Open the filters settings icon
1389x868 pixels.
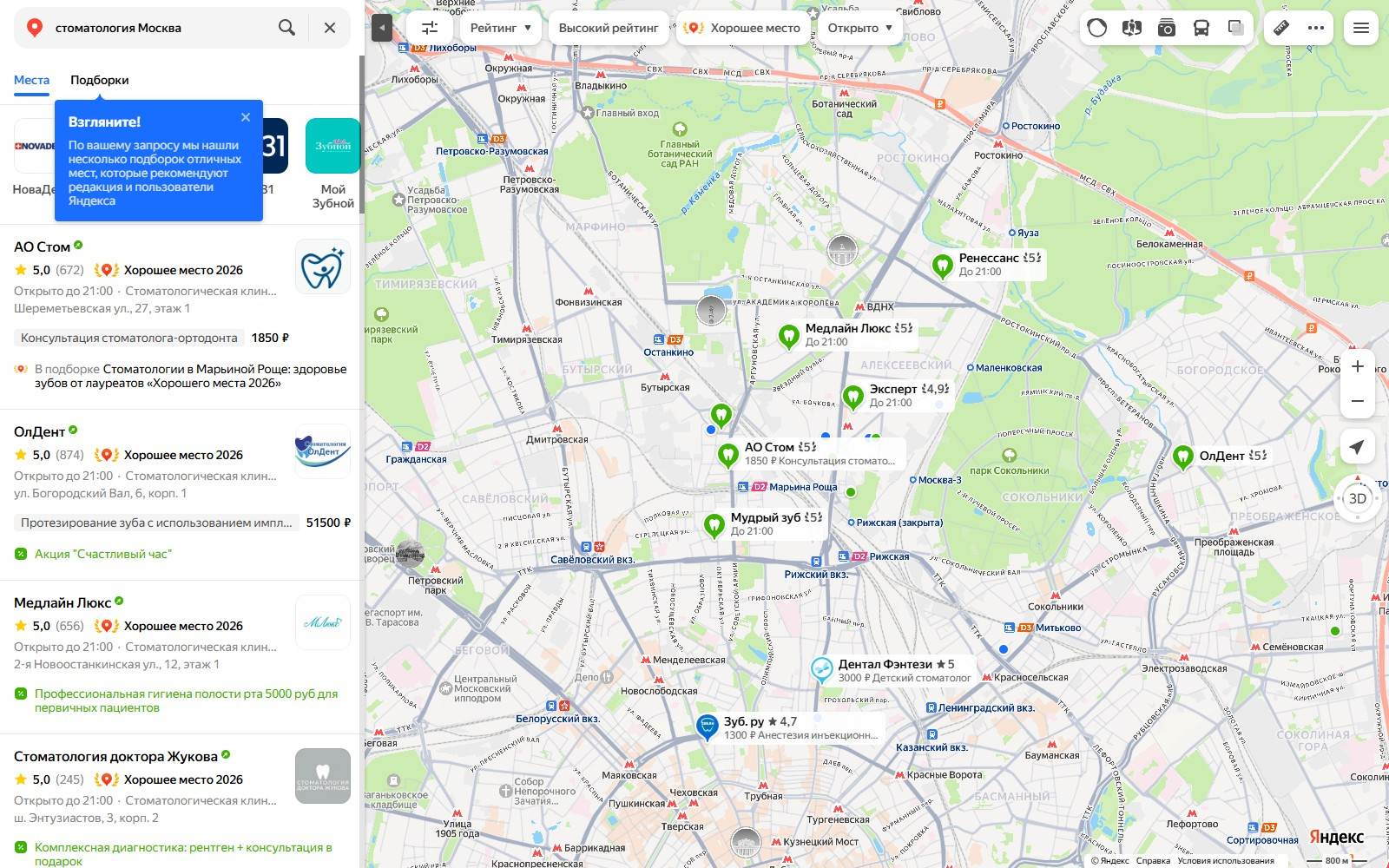(430, 28)
